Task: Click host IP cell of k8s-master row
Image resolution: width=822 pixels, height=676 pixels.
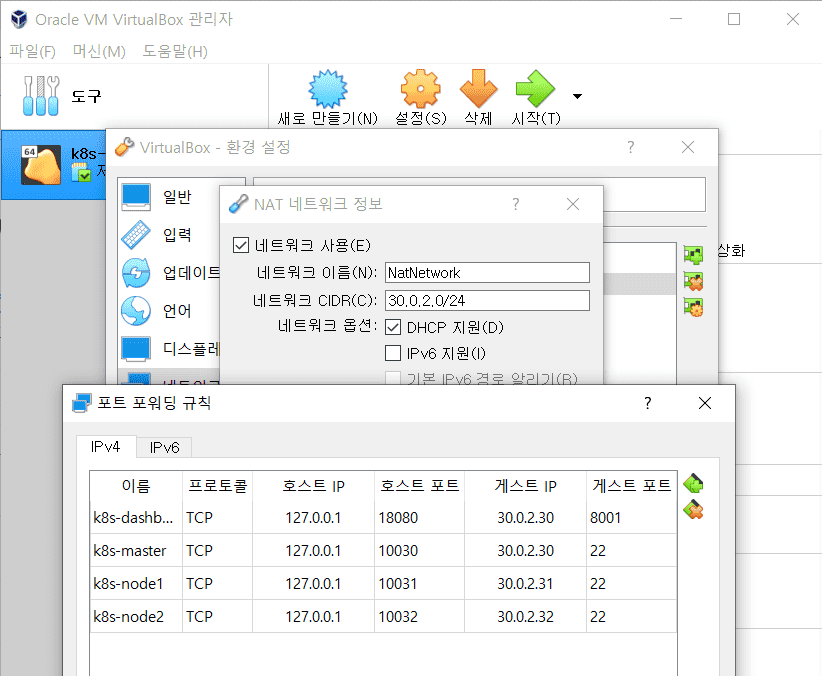Action: 313,551
